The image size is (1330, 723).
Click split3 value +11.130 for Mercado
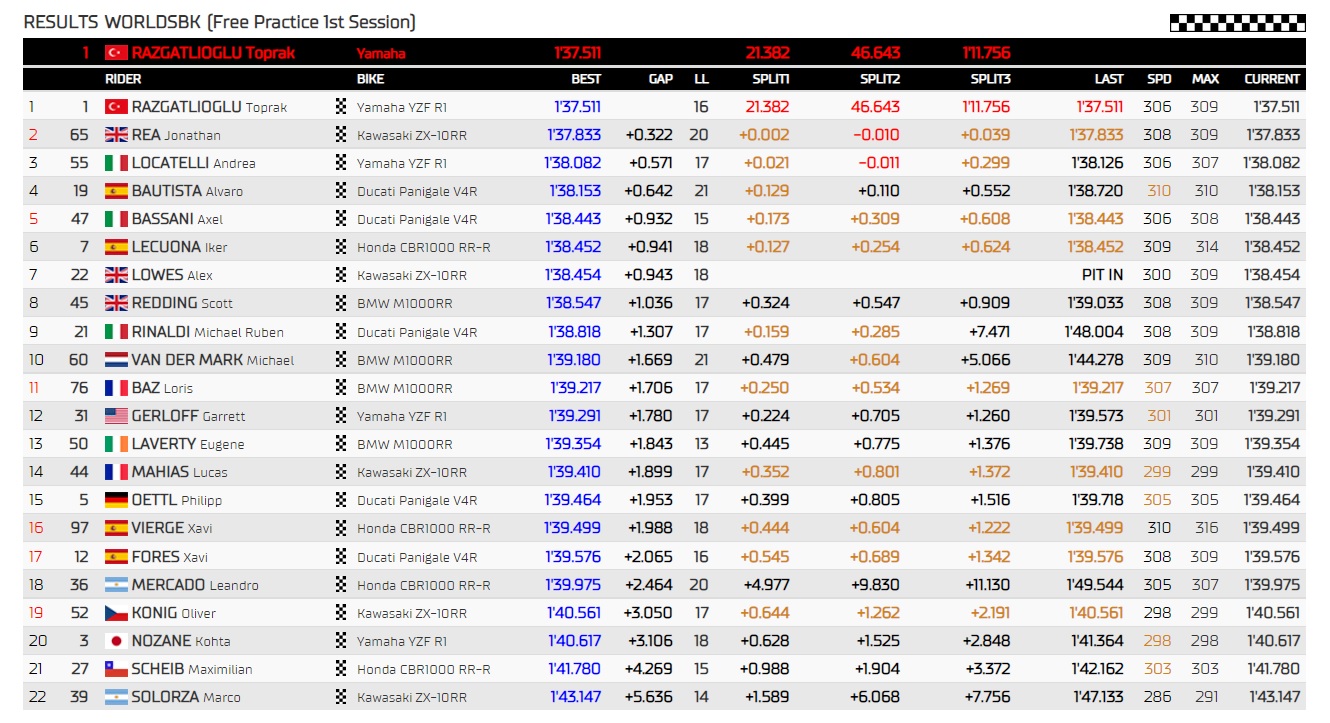(986, 584)
